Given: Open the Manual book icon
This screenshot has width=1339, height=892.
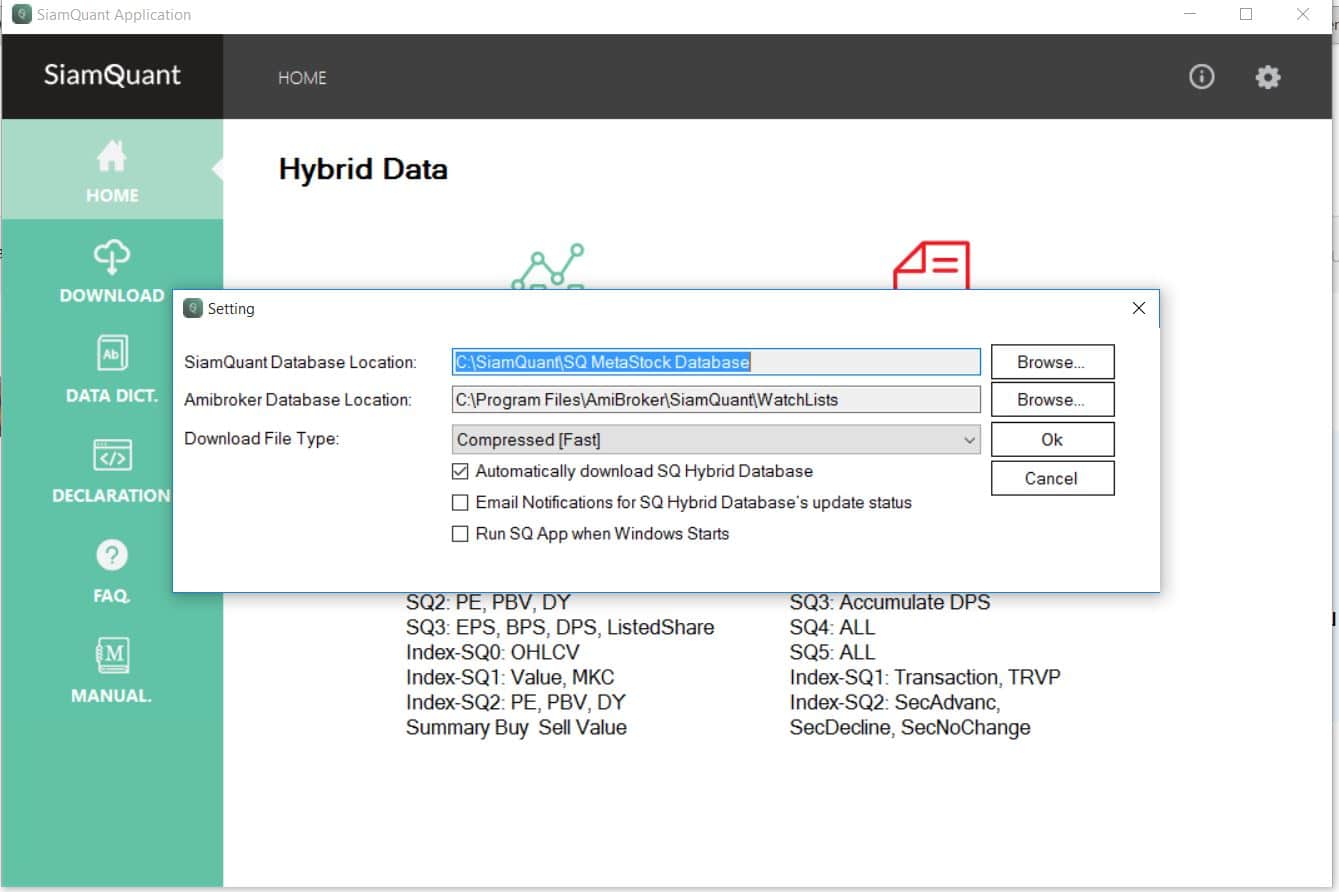Looking at the screenshot, I should pyautogui.click(x=111, y=655).
